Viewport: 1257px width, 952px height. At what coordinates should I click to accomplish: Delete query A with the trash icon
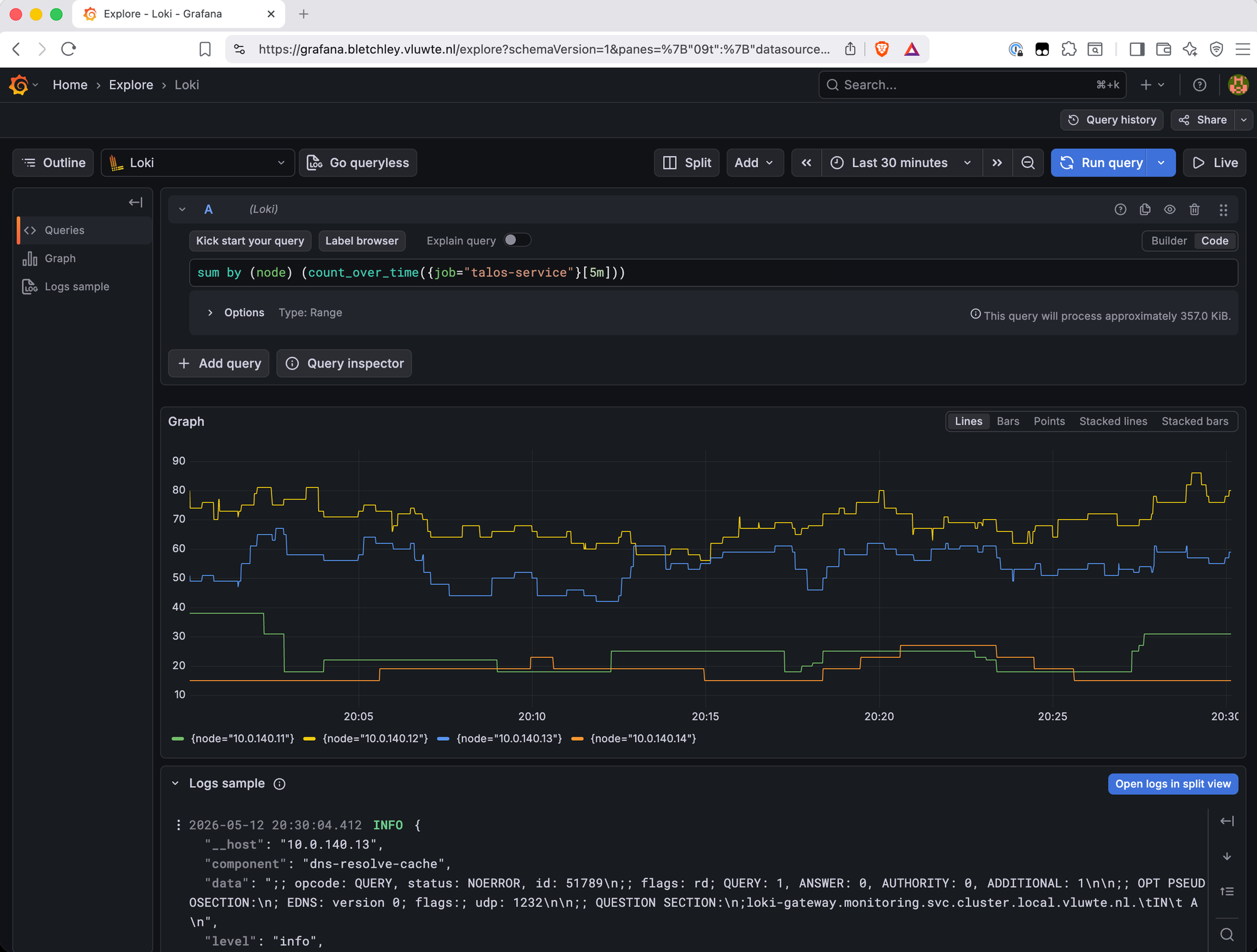1194,209
